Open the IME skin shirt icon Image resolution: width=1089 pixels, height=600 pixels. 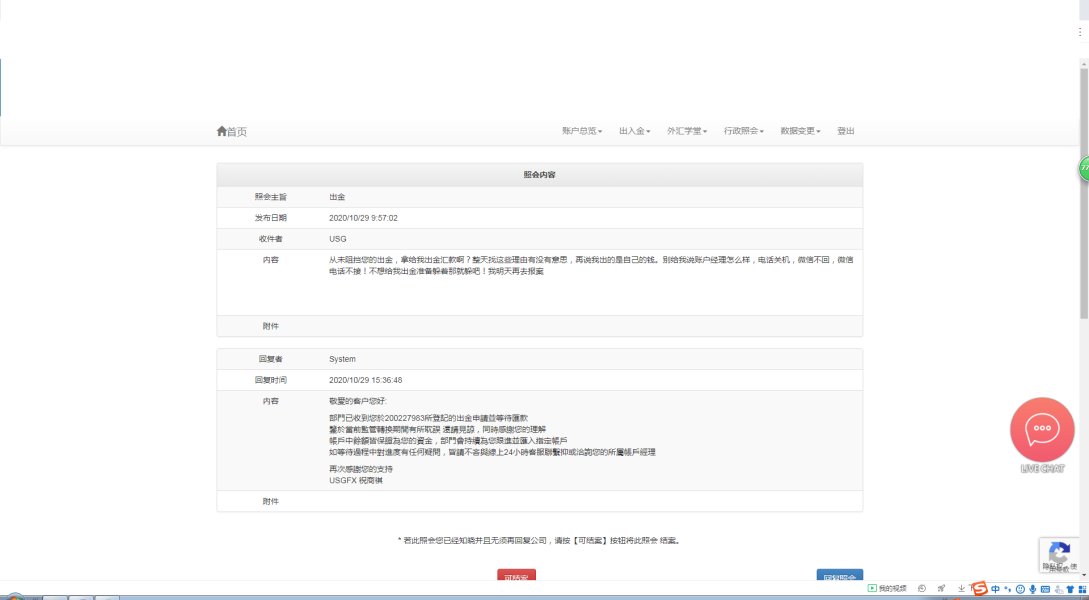[1070, 589]
